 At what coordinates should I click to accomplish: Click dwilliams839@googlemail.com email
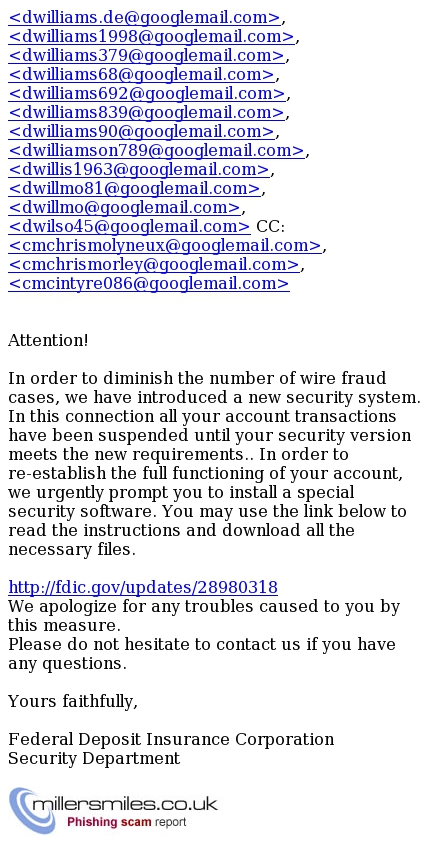[x=146, y=112]
